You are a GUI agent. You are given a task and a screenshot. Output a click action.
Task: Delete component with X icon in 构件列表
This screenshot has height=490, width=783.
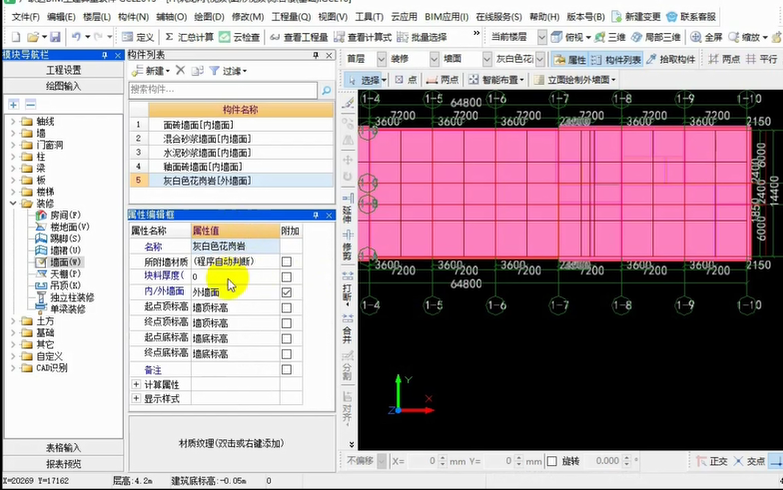click(x=180, y=70)
